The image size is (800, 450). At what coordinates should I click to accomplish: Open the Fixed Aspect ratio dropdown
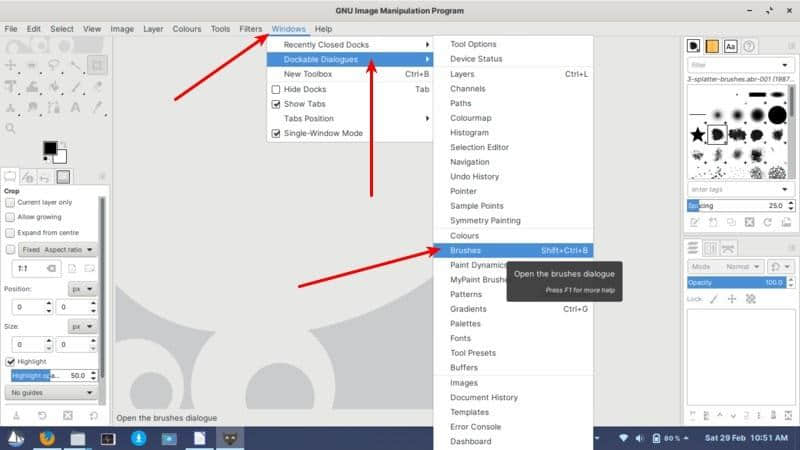point(59,249)
